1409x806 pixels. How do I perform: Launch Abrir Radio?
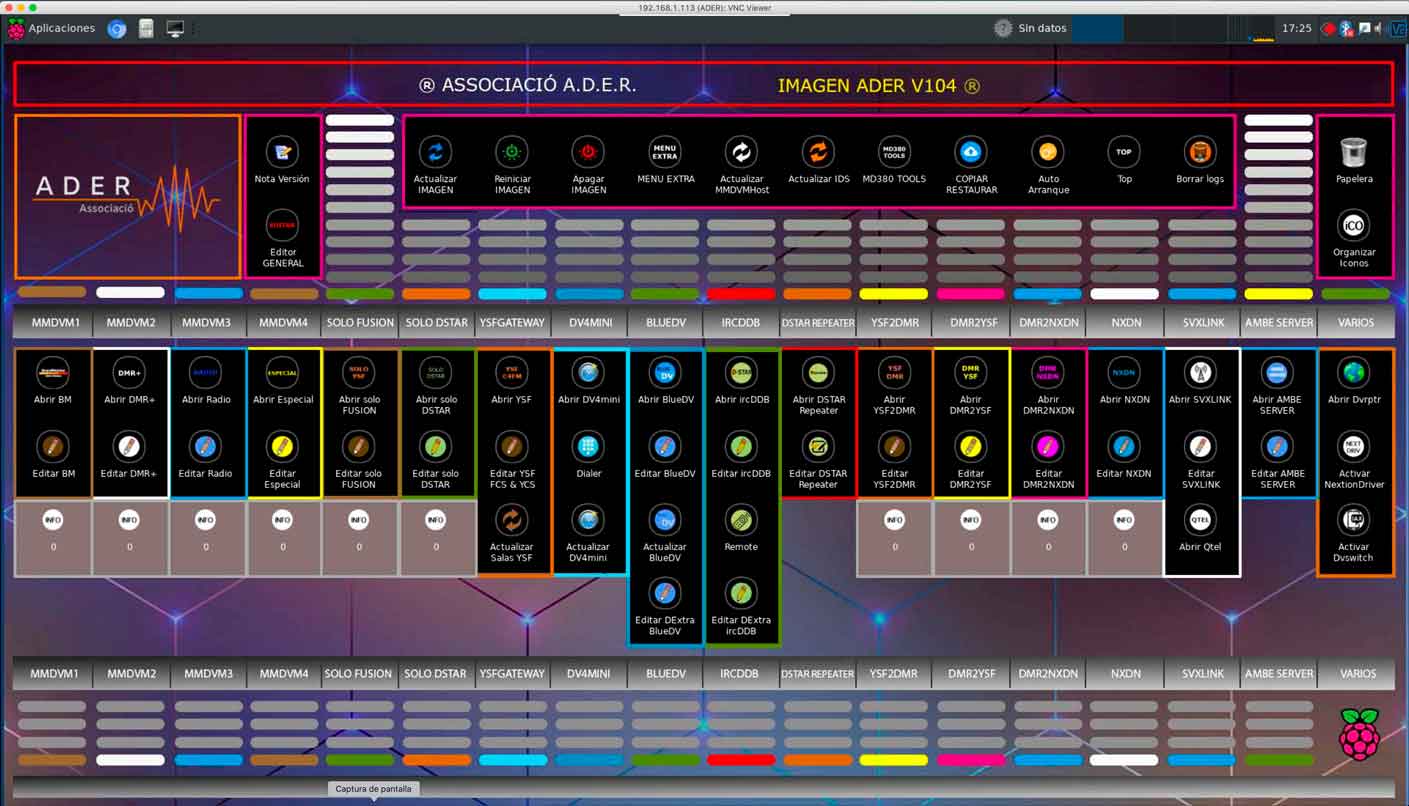(x=206, y=373)
